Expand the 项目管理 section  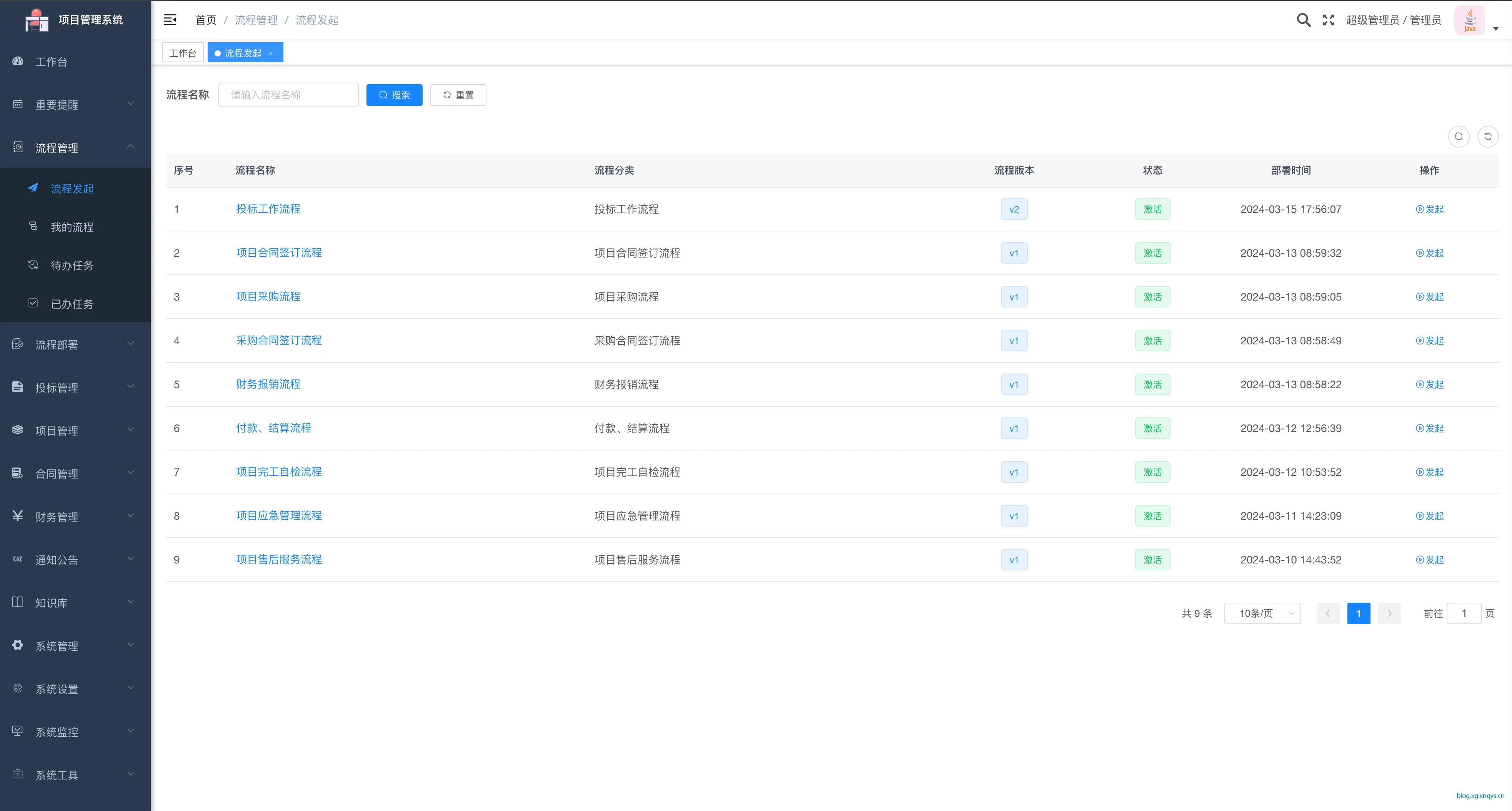pos(57,430)
